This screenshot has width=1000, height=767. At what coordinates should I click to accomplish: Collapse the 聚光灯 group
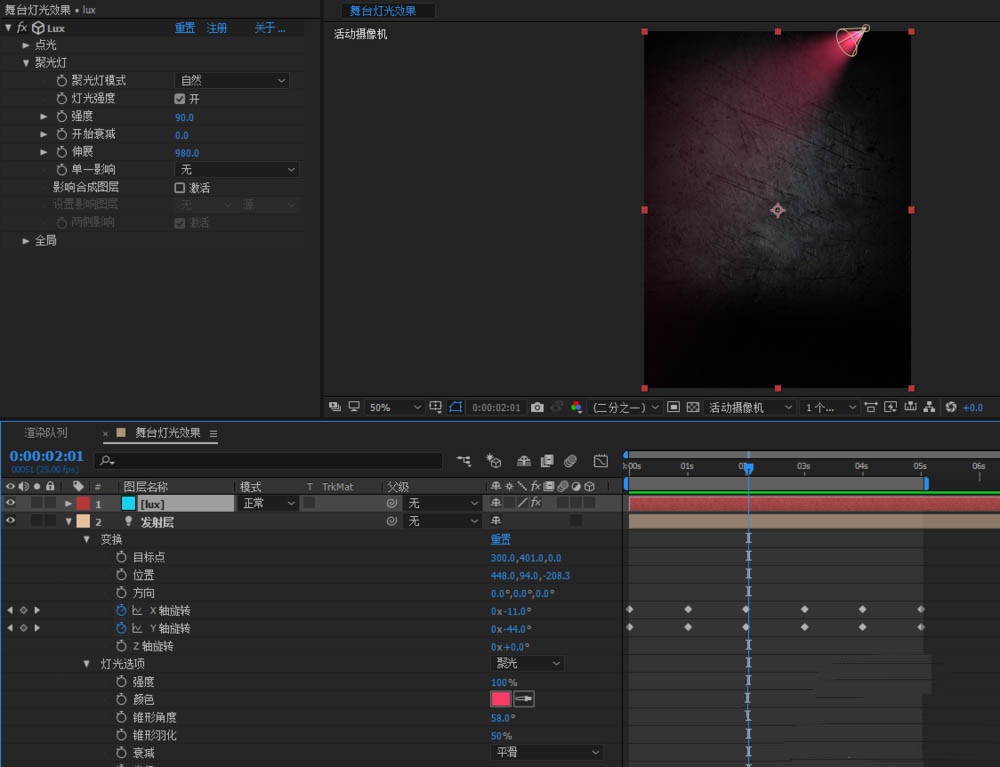(26, 62)
